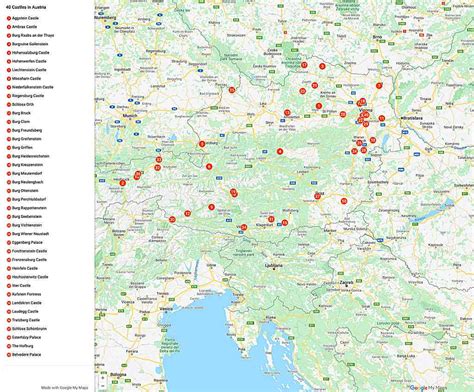Click the icon next to Belvedere Palace
The width and height of the screenshot is (474, 392).
9,355
